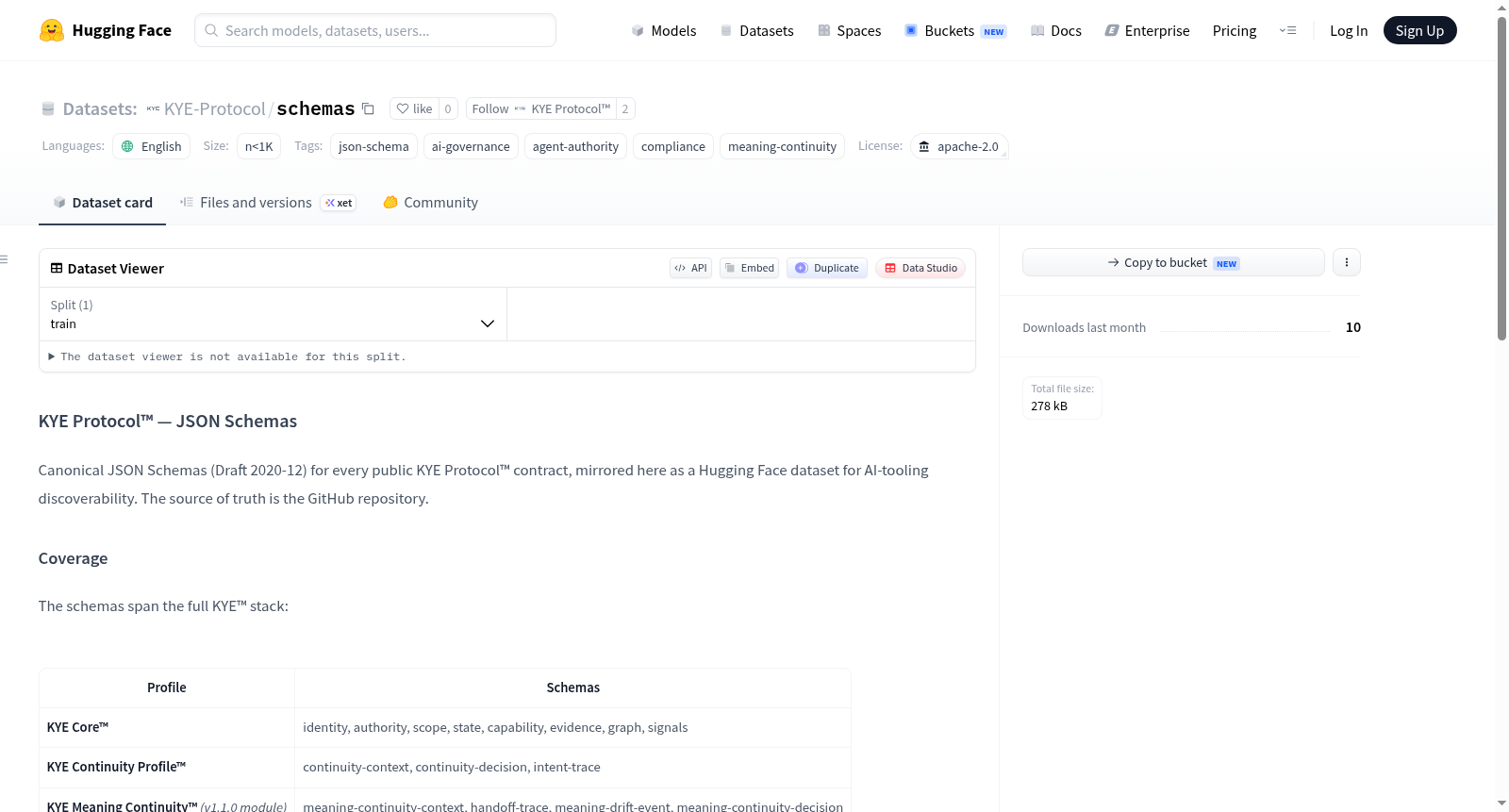
Task: Click the apache-2.0 license tag
Action: 959,146
